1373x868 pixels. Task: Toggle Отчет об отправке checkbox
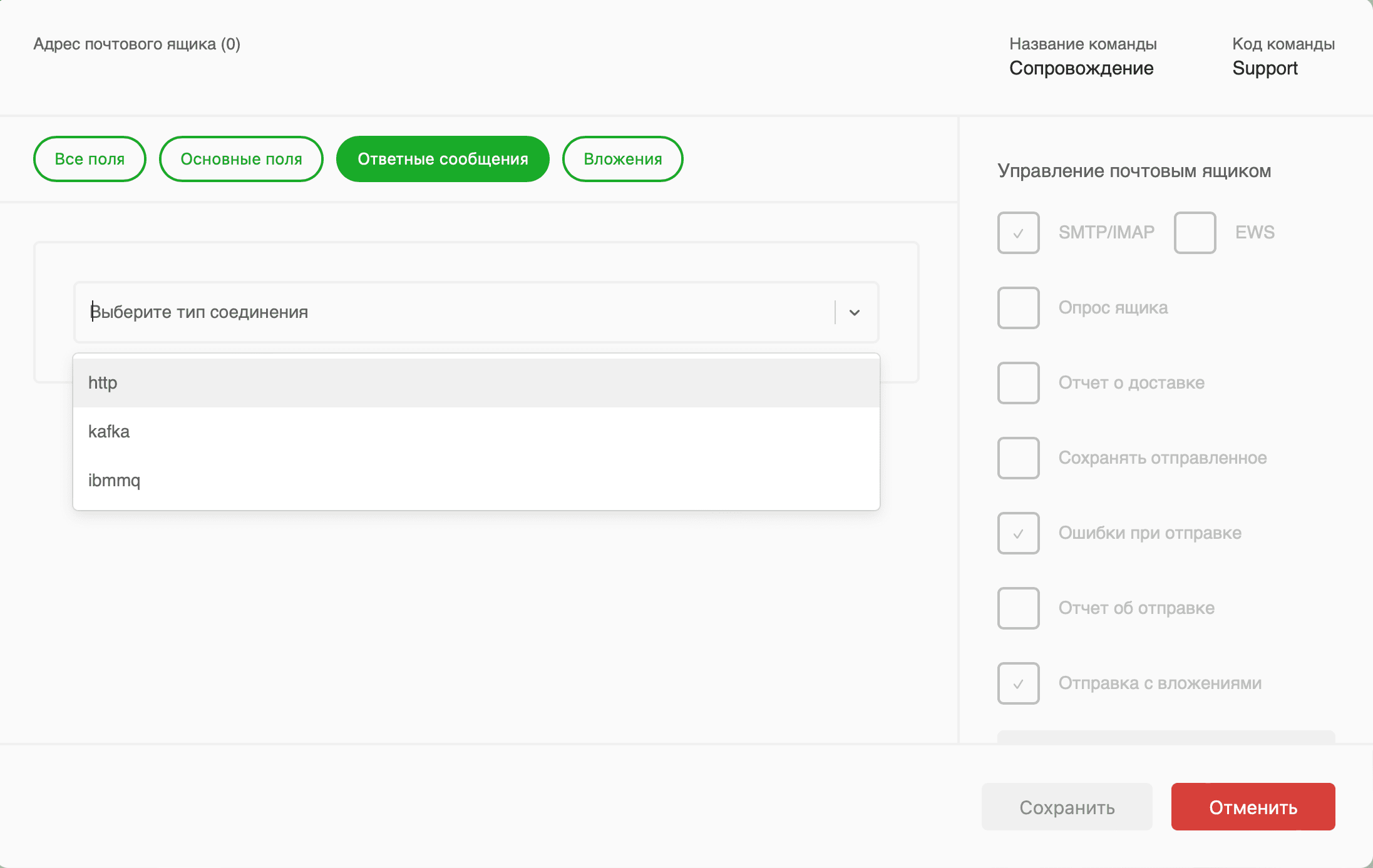coord(1018,608)
